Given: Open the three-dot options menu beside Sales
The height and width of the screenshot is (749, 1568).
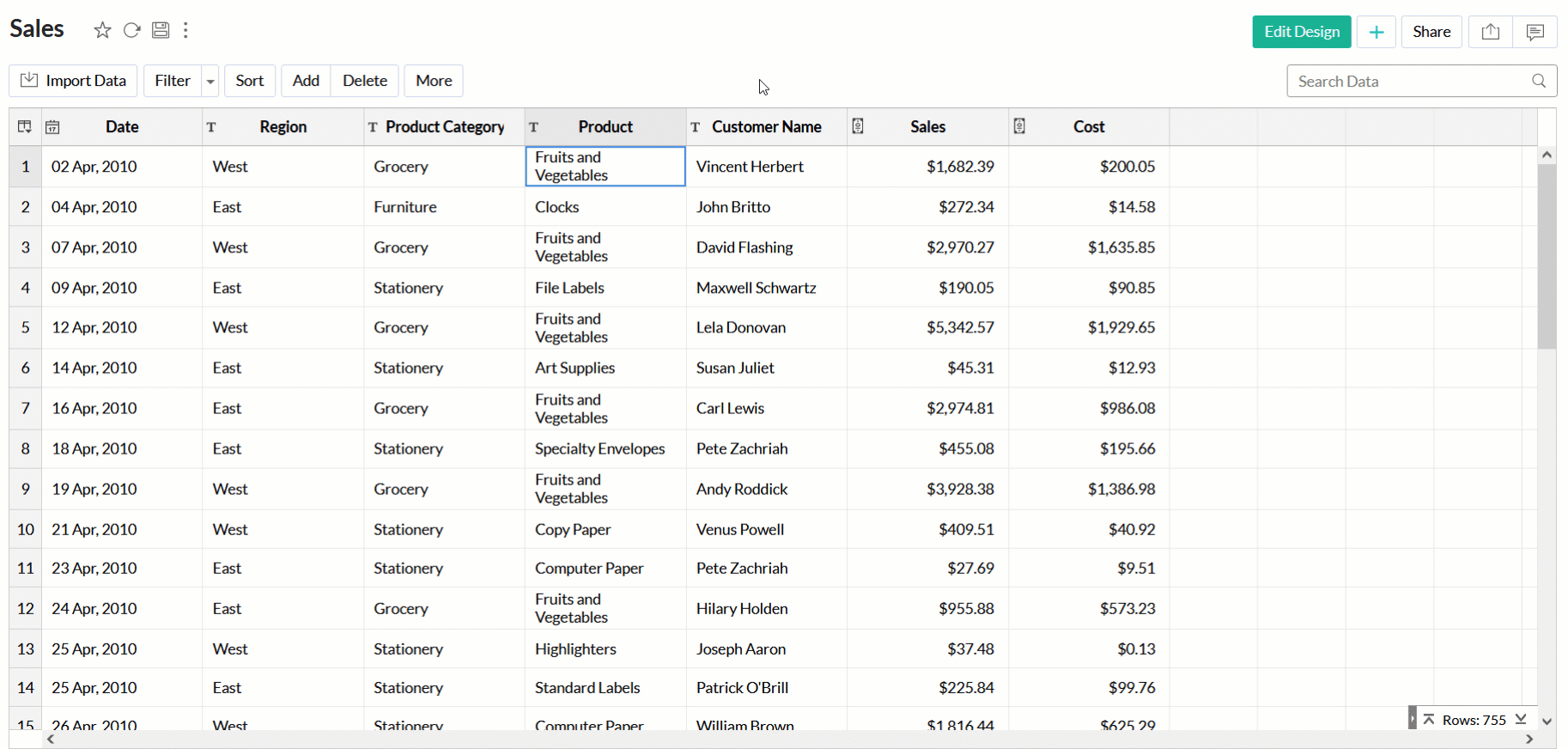Looking at the screenshot, I should (185, 31).
